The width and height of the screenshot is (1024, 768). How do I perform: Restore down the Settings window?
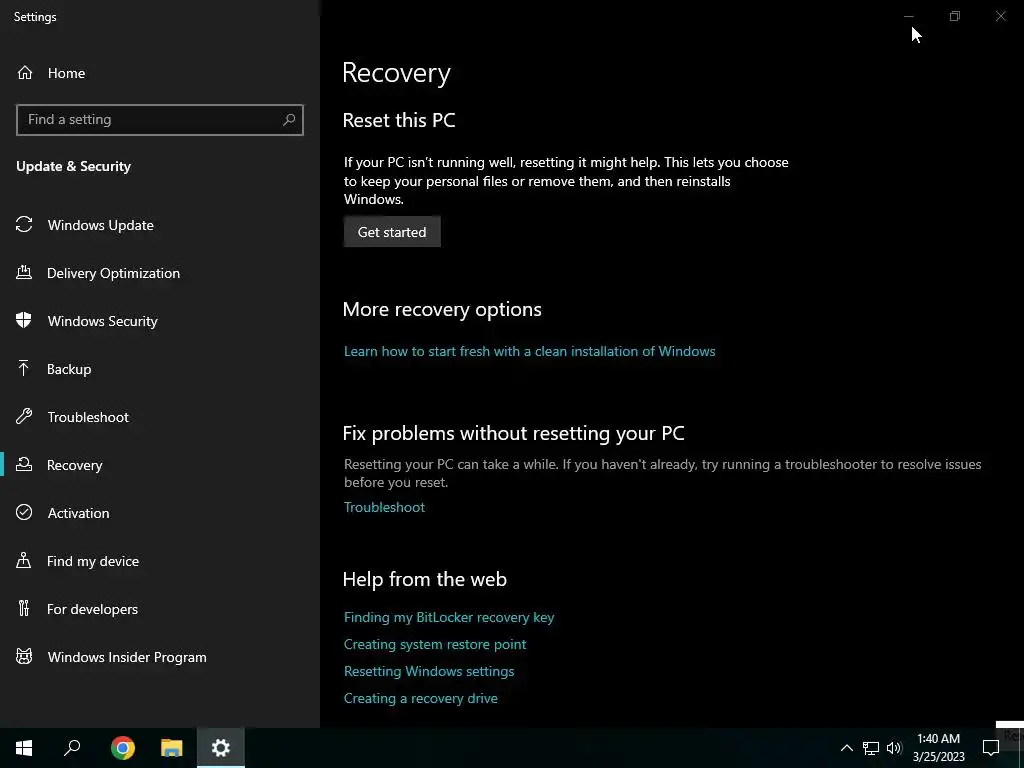tap(955, 16)
